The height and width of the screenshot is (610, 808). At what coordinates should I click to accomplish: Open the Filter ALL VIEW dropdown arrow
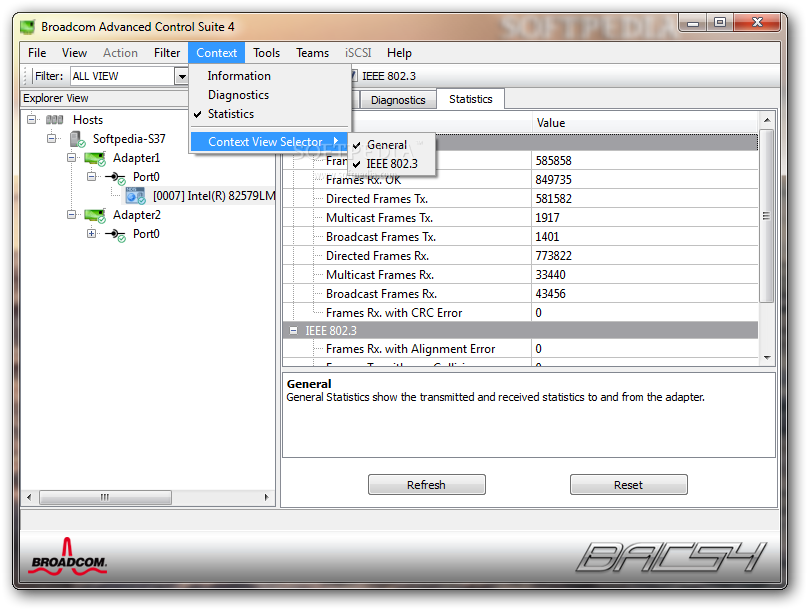point(181,76)
